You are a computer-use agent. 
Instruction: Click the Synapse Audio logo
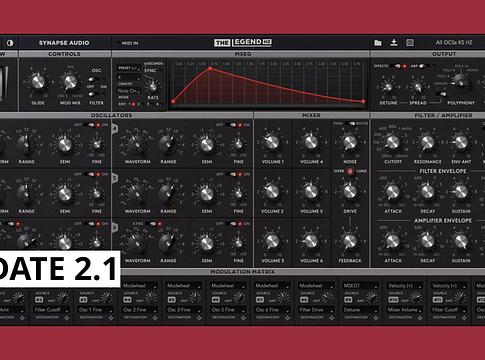pos(64,43)
